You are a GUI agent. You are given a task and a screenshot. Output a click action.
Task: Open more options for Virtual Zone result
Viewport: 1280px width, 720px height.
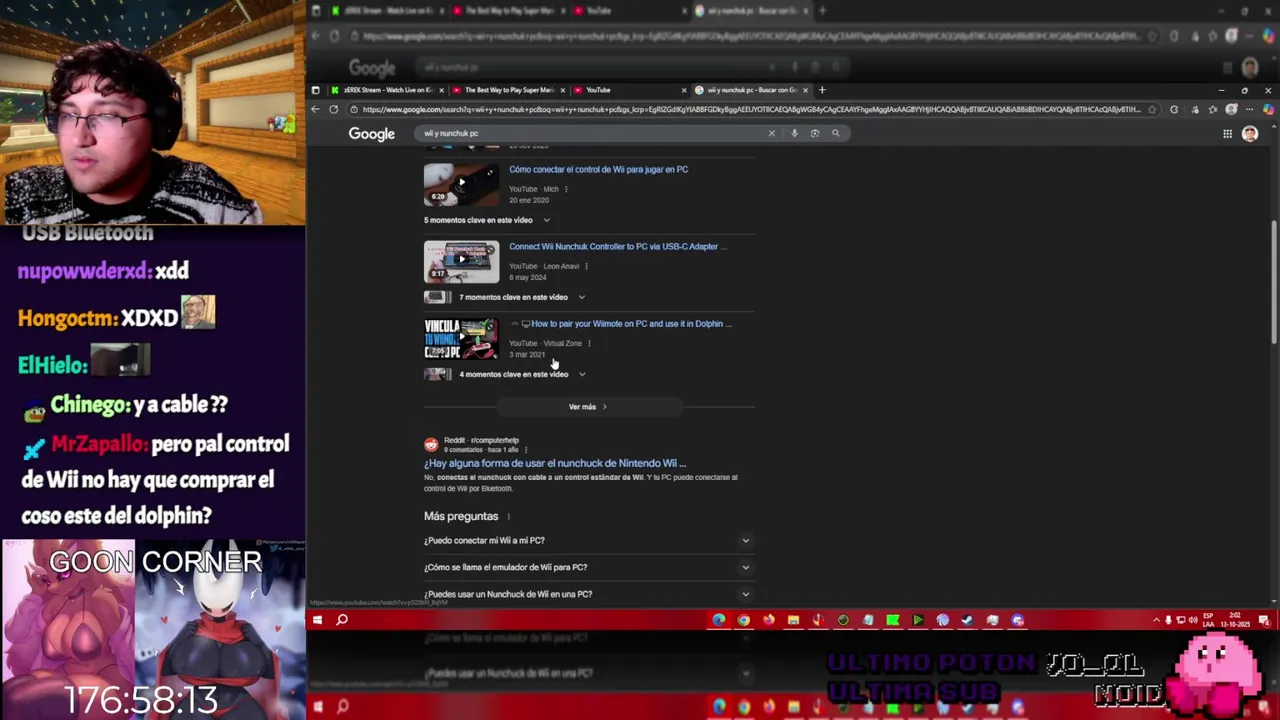click(589, 343)
